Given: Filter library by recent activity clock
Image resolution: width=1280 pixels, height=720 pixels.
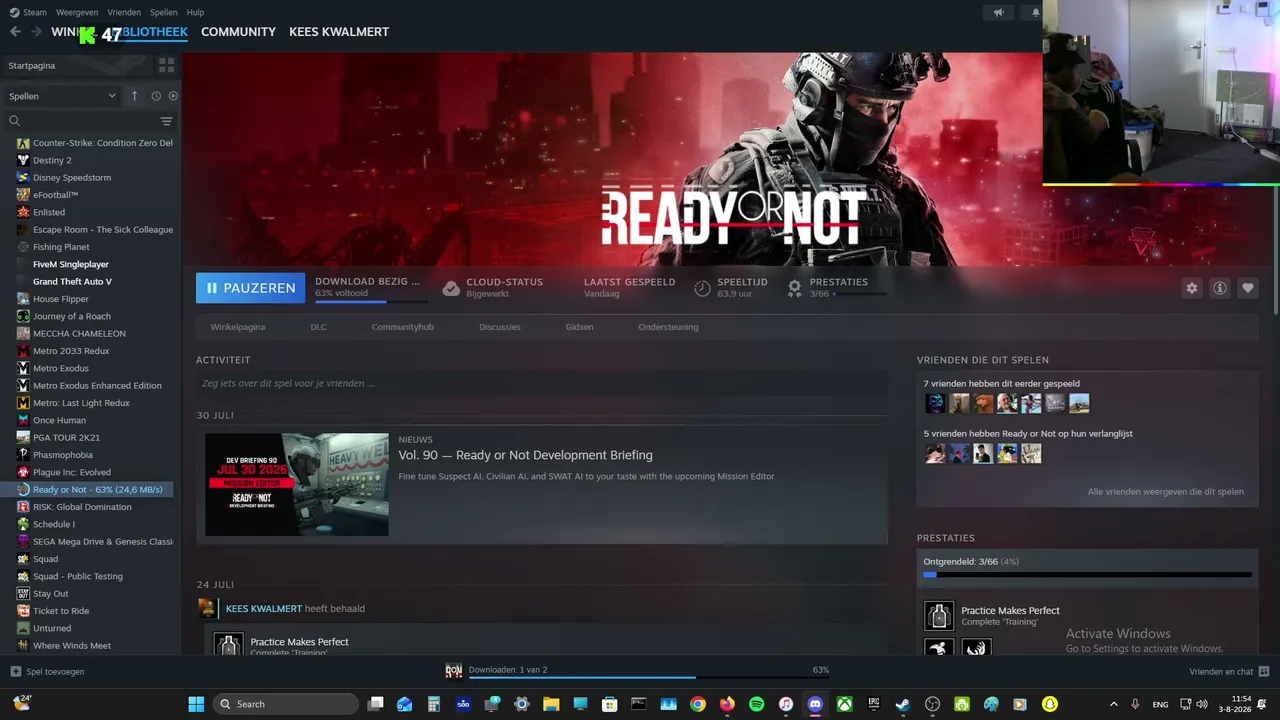Looking at the screenshot, I should pos(156,96).
